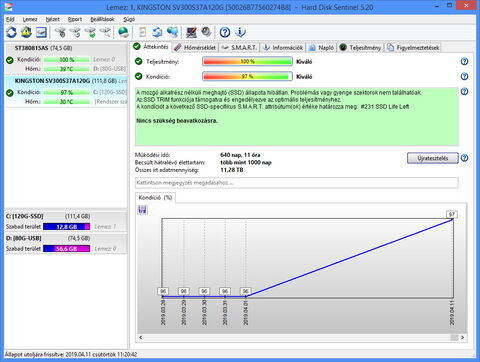Click the question mark help toolbar icon
The image size is (480, 362).
point(225,32)
